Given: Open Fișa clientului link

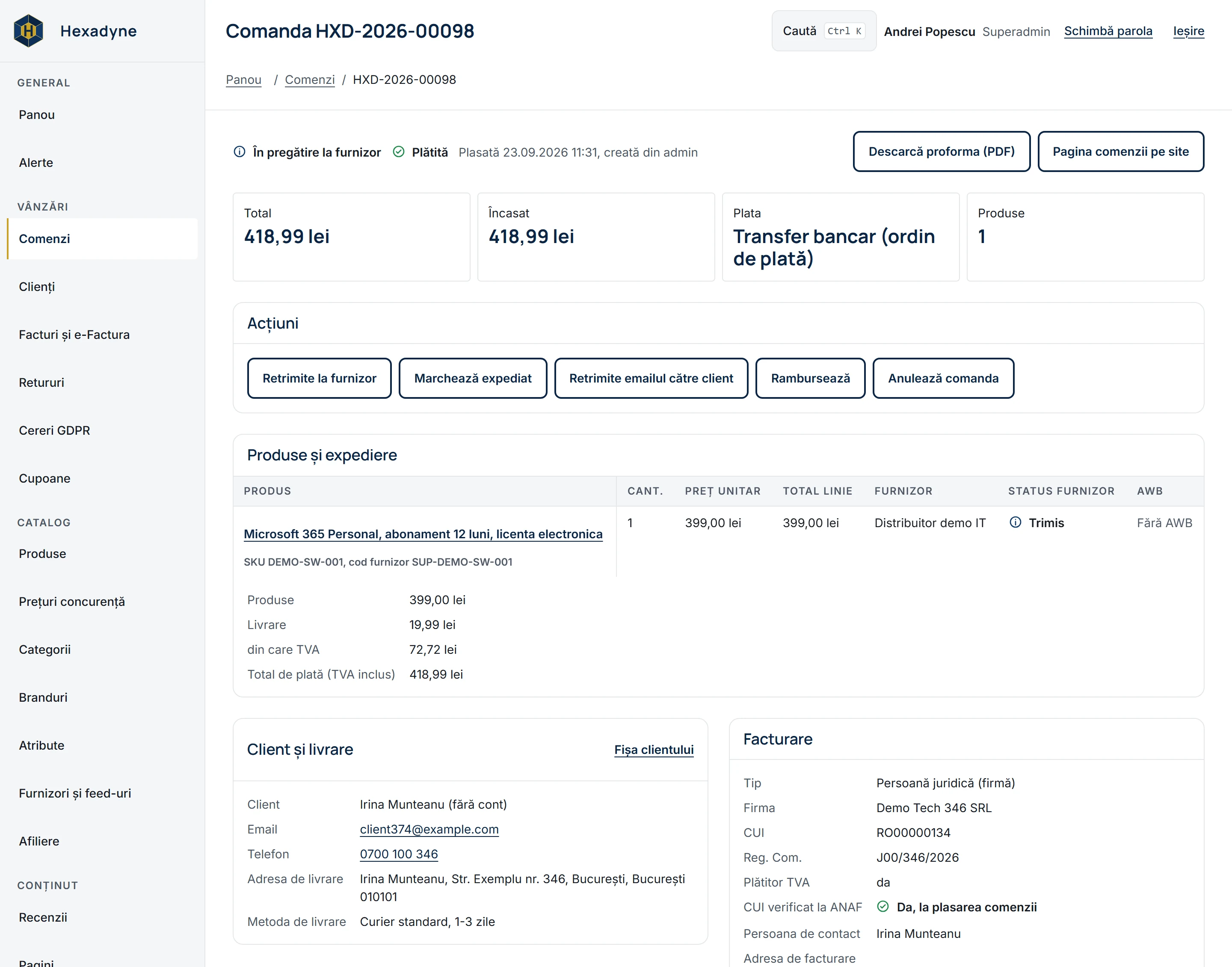Looking at the screenshot, I should click(654, 750).
